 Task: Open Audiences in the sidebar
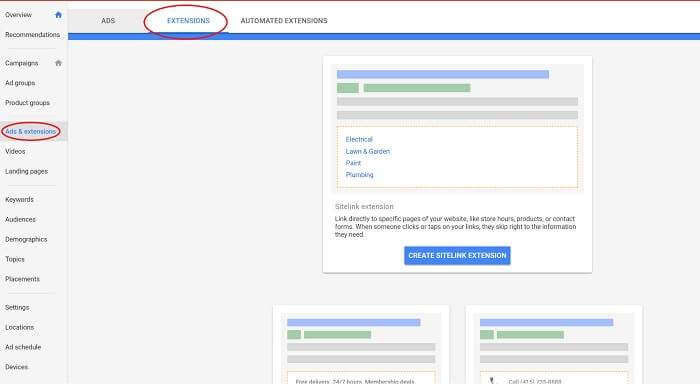(x=20, y=219)
